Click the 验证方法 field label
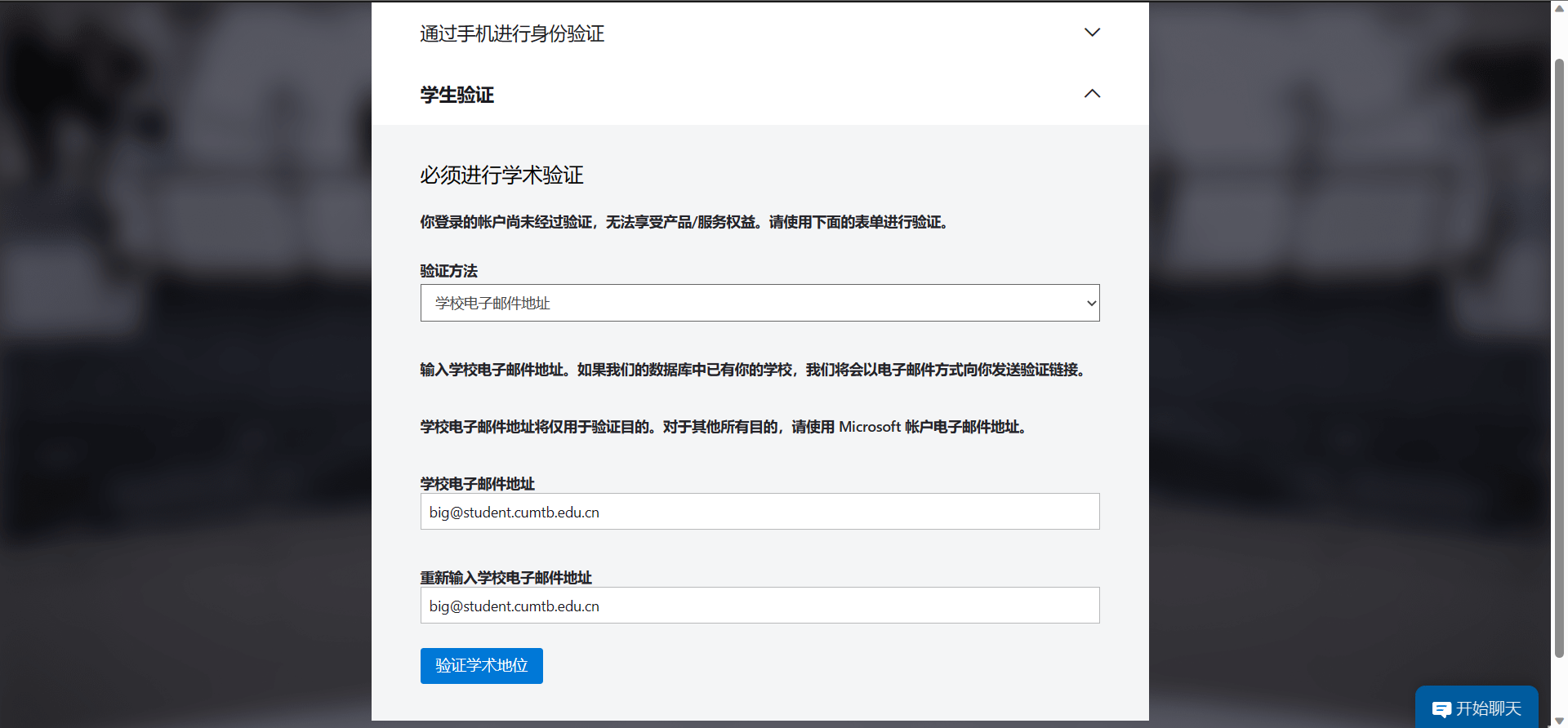Image resolution: width=1568 pixels, height=728 pixels. tap(448, 271)
